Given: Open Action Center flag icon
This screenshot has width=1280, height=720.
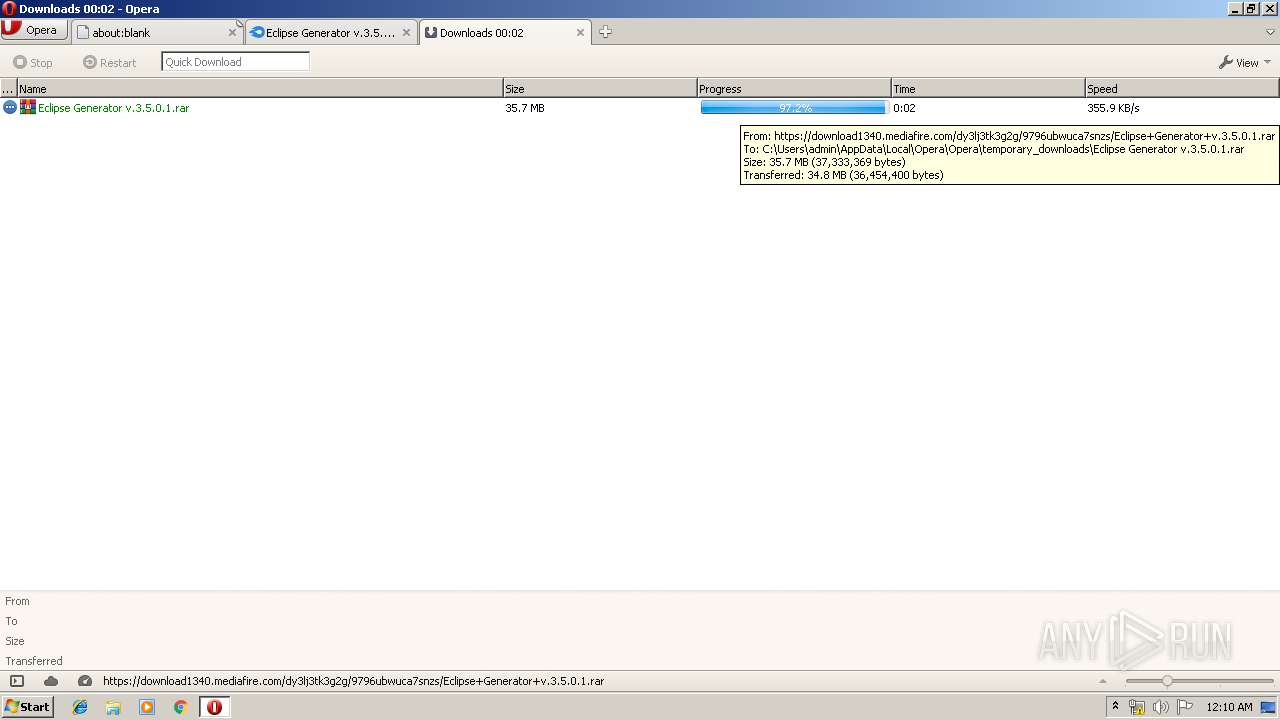Looking at the screenshot, I should point(1185,707).
